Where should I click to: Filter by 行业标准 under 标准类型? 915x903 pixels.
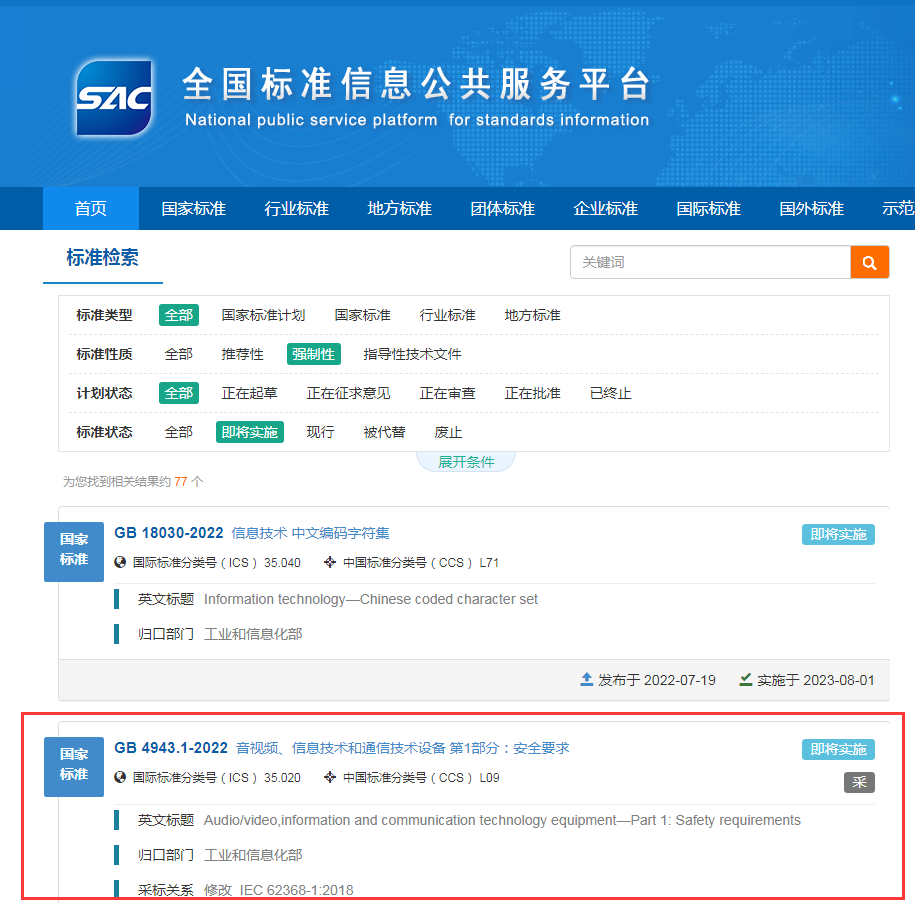448,315
